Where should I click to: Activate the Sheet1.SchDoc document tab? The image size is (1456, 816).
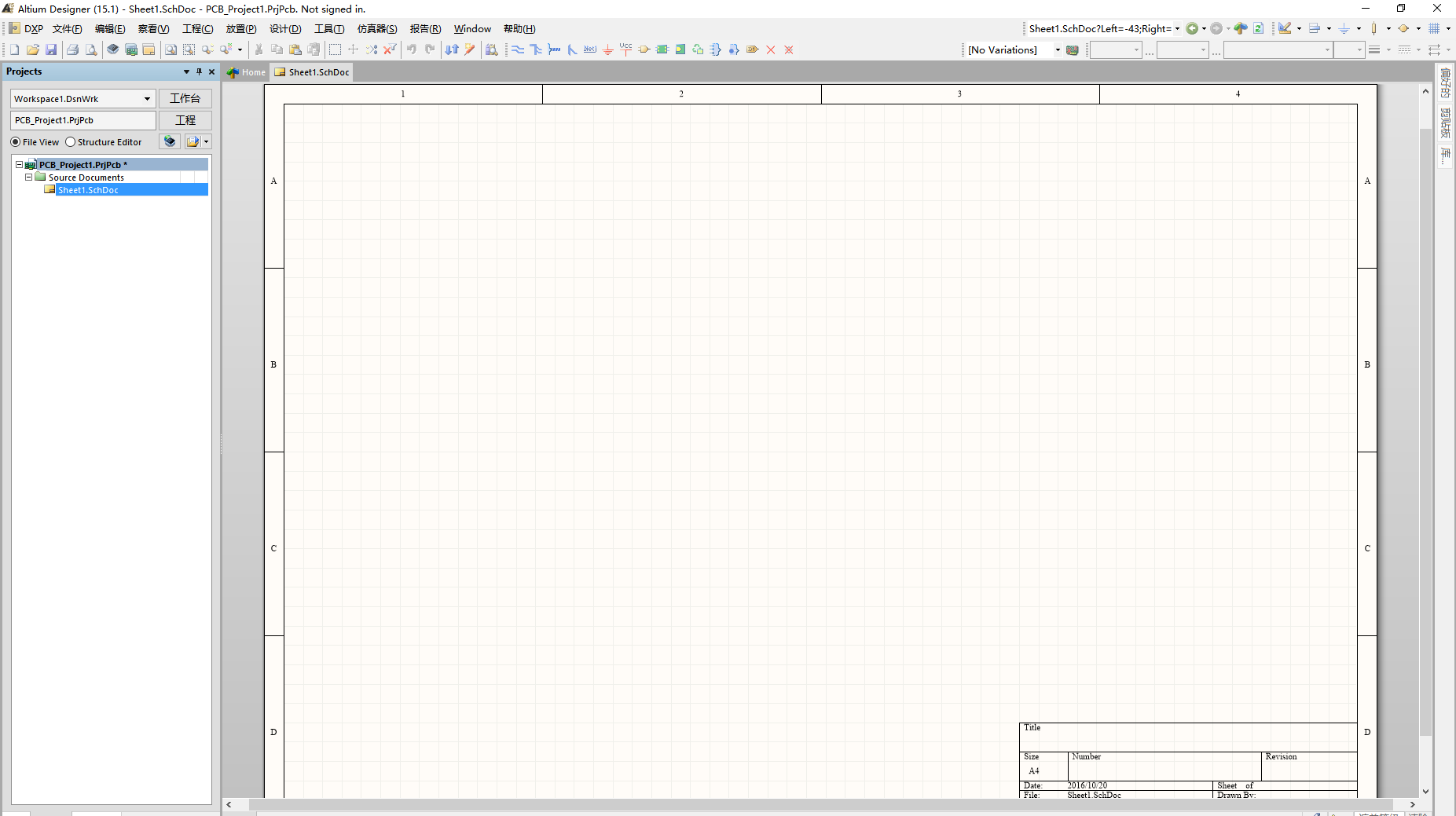click(x=312, y=72)
